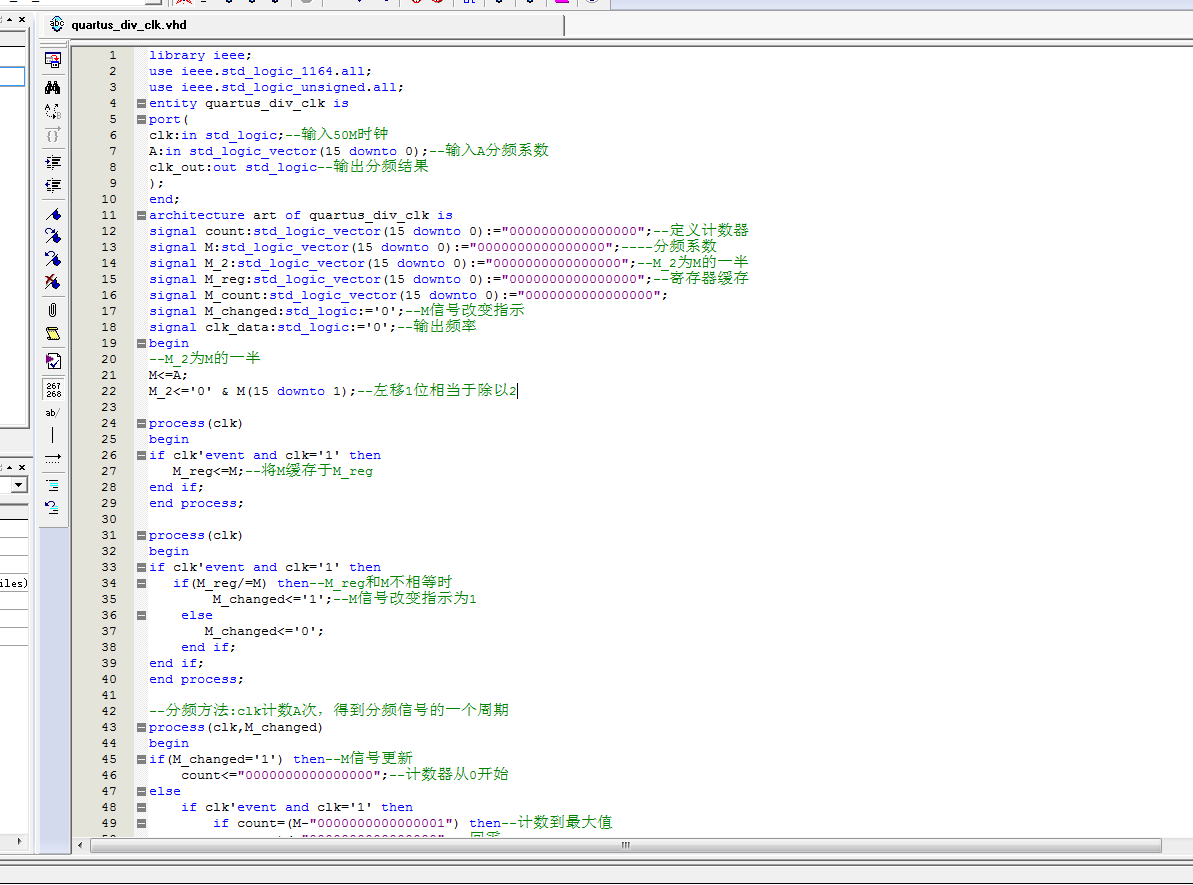Open the dropdown list in the left panel
Image resolution: width=1193 pixels, height=885 pixels.
pos(20,484)
